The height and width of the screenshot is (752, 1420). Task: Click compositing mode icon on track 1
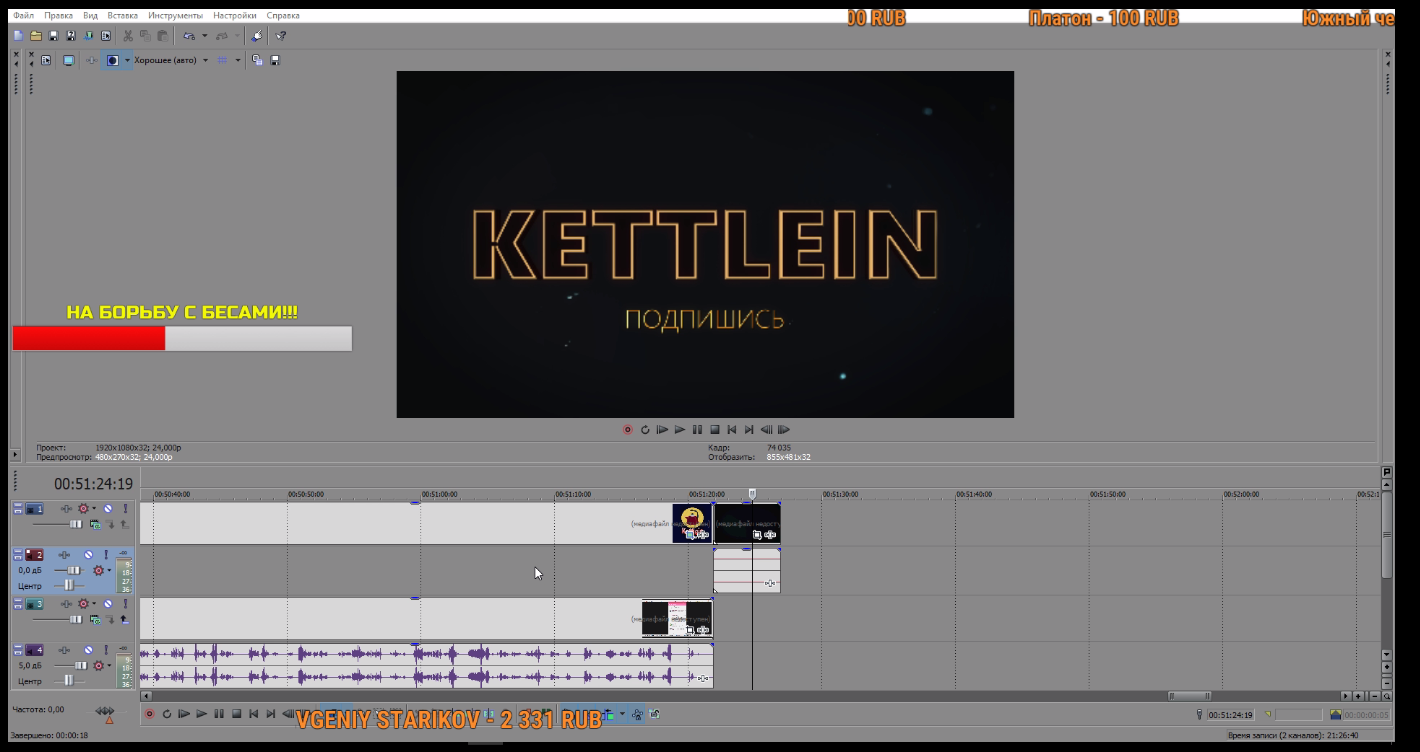95,525
